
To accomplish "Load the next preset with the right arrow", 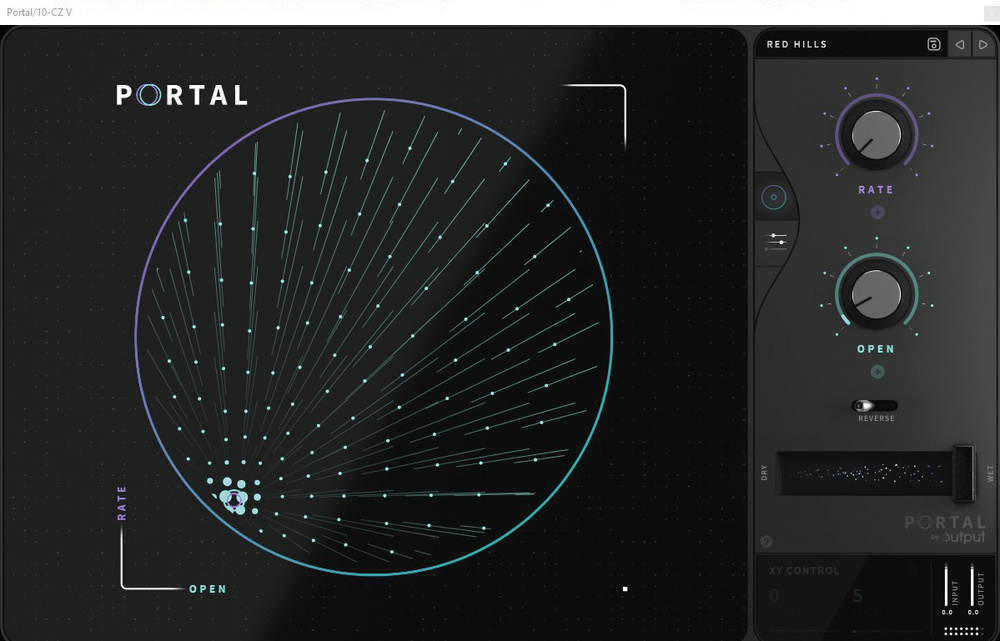I will pos(983,44).
